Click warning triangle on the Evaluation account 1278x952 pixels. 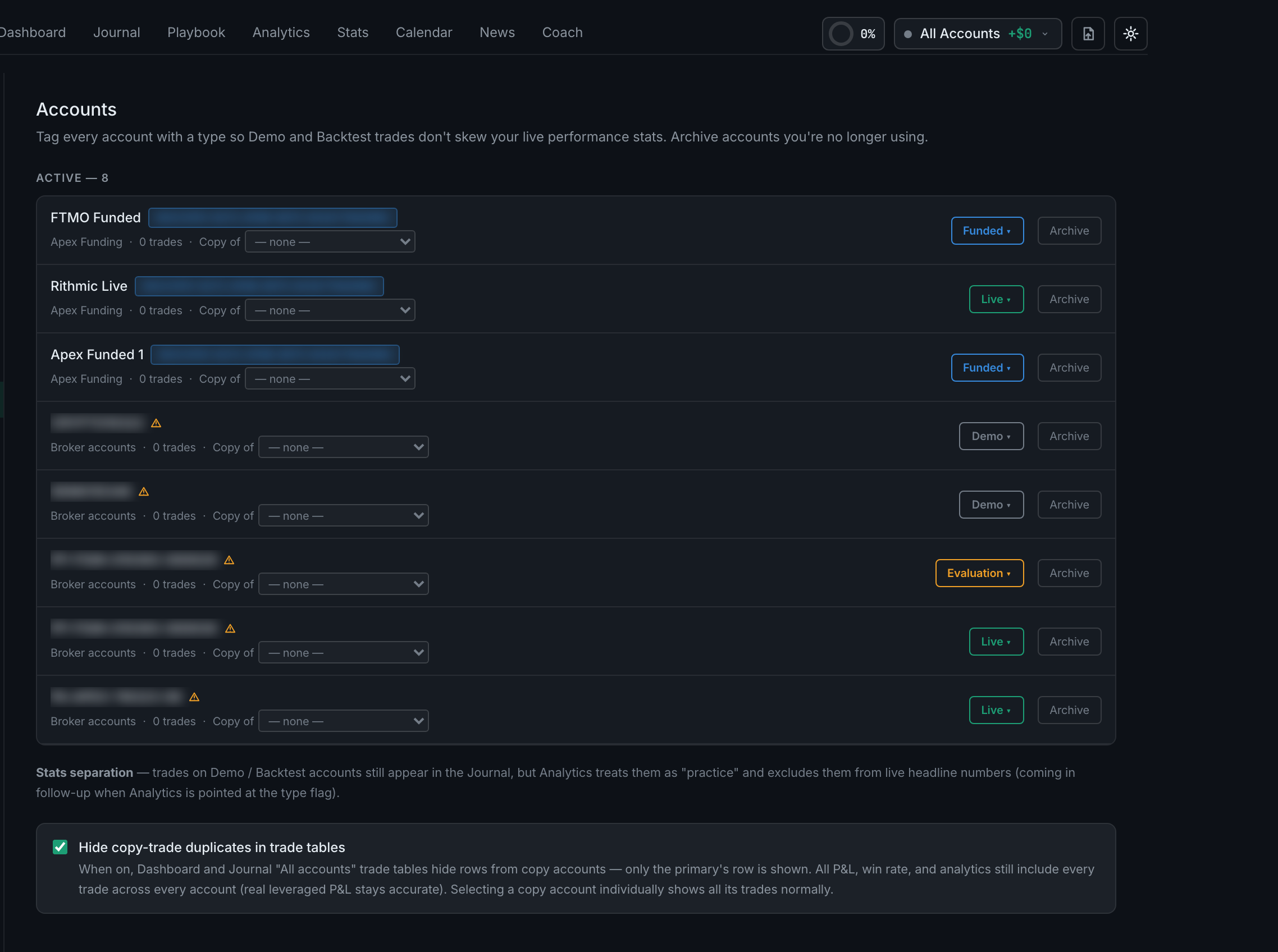229,560
